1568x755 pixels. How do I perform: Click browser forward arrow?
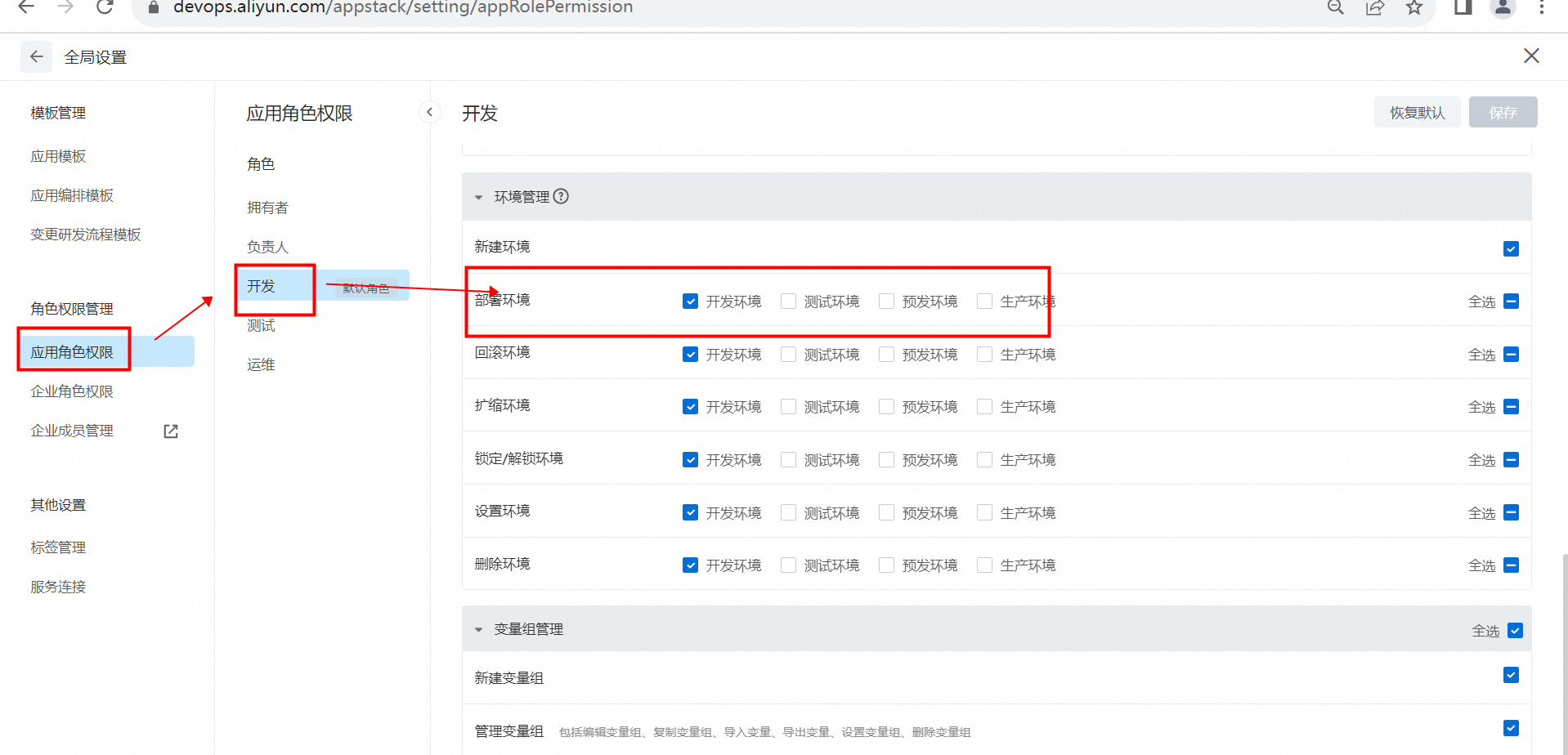point(65,7)
